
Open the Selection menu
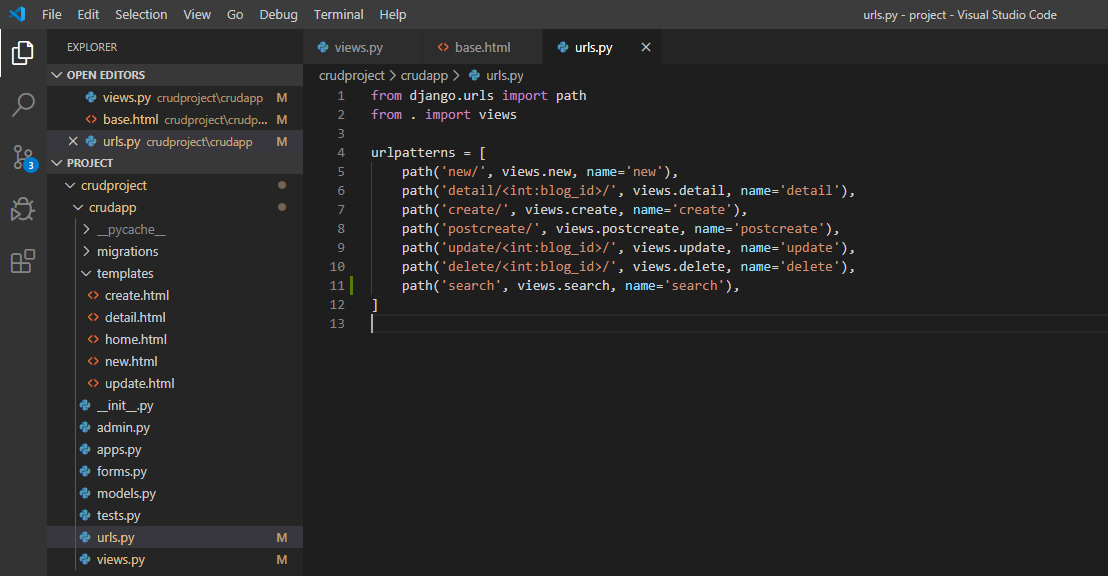(141, 14)
